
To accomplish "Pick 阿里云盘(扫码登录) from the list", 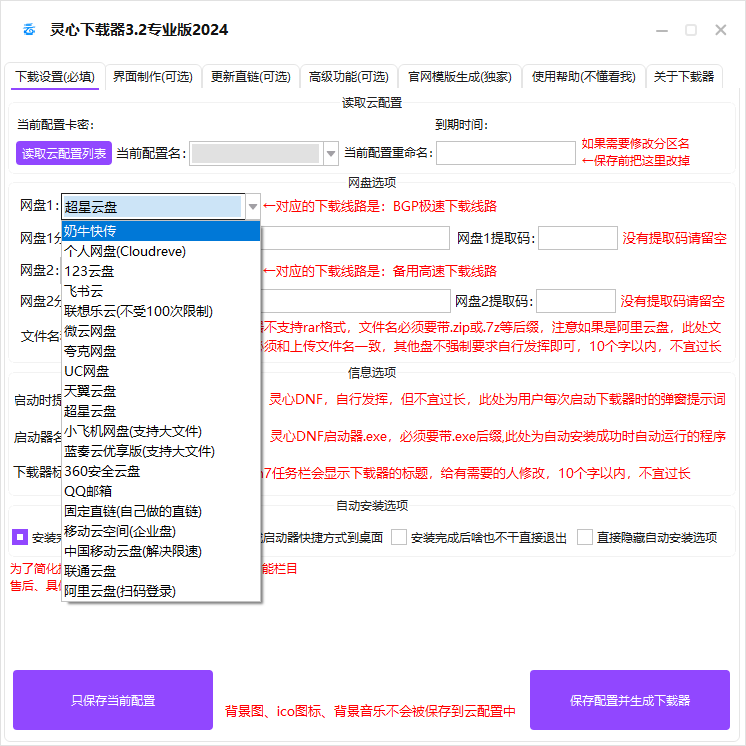I will 160,591.
